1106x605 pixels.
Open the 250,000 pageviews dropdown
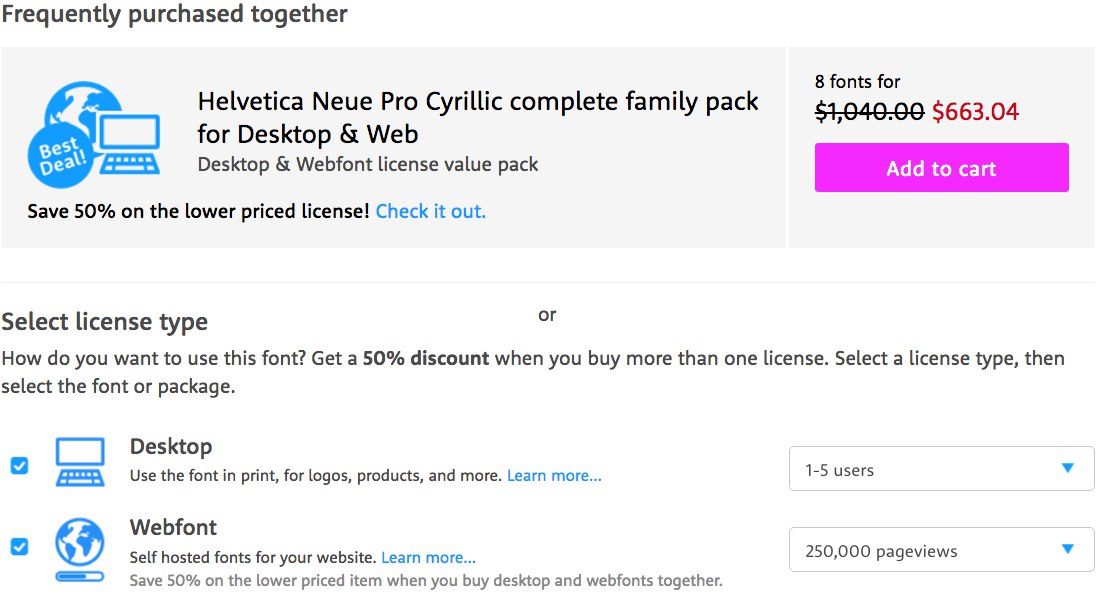(941, 549)
